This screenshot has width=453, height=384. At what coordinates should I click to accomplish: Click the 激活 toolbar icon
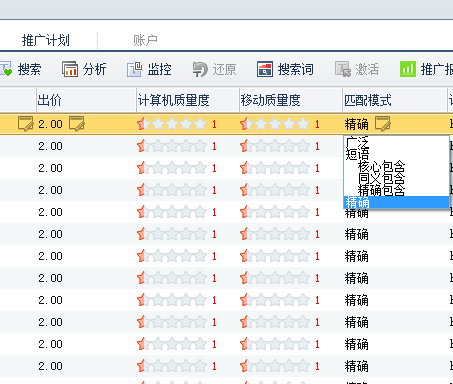point(343,69)
